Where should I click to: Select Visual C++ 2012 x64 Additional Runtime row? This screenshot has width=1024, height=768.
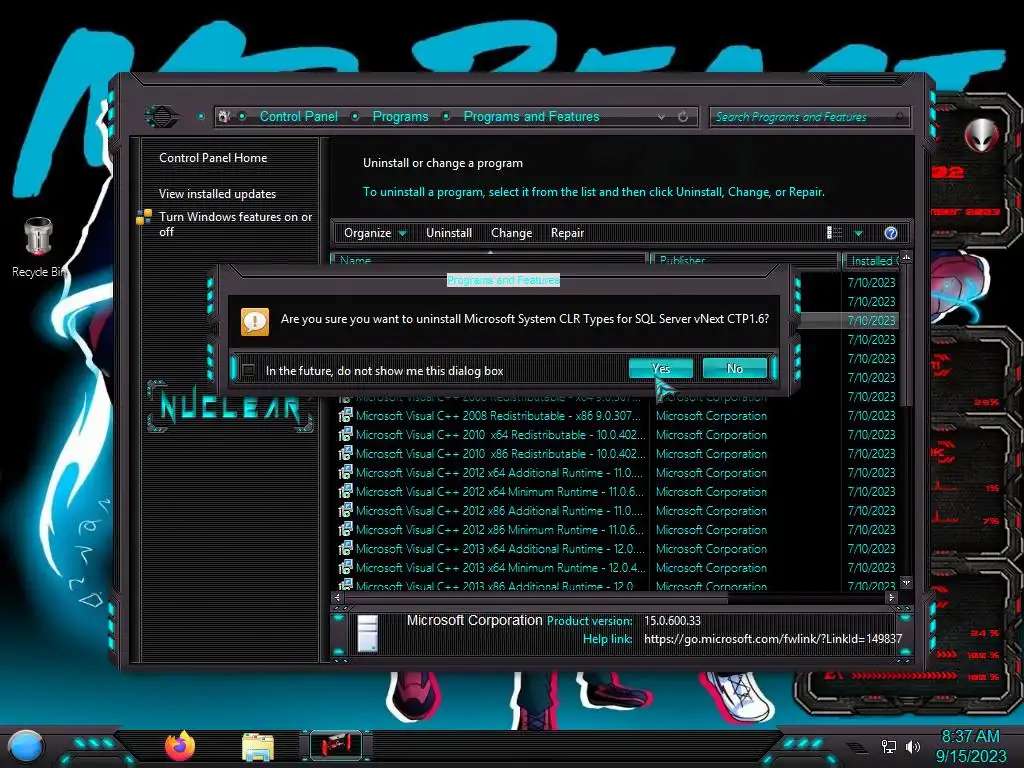pyautogui.click(x=616, y=472)
